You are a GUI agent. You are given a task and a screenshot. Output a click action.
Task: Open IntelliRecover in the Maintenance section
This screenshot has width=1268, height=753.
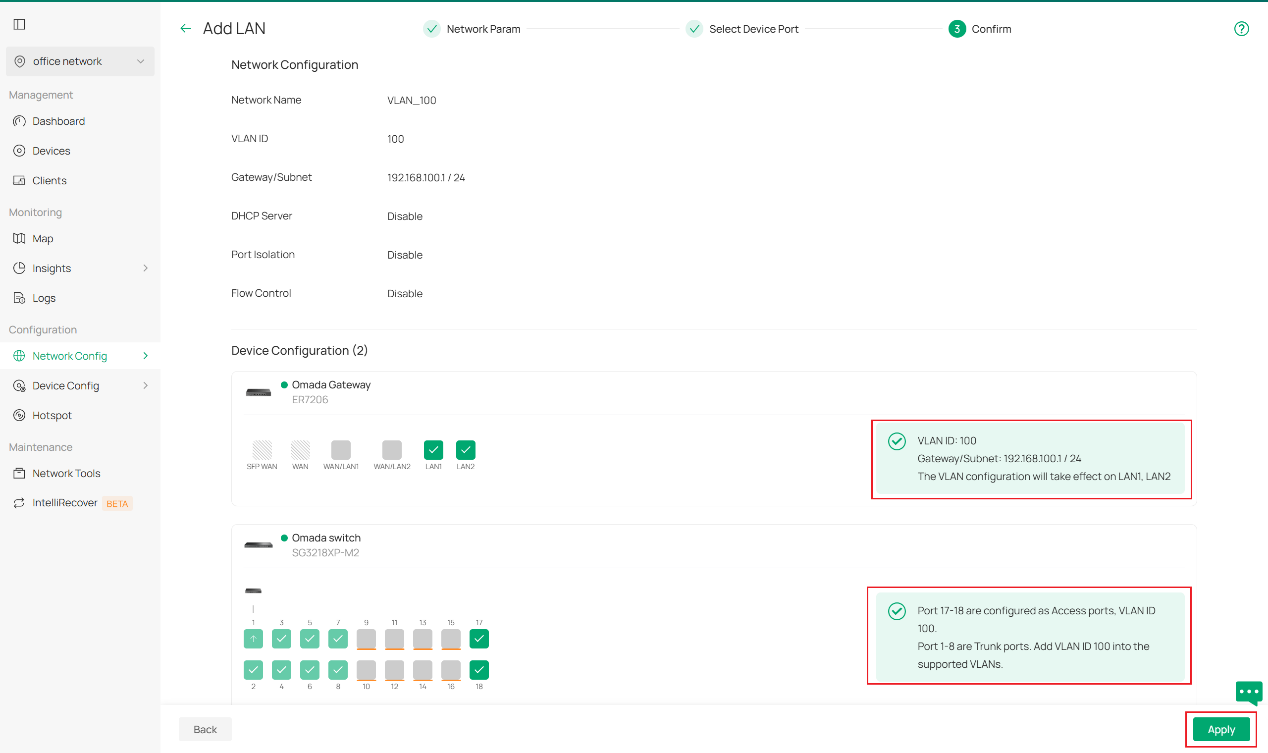65,503
